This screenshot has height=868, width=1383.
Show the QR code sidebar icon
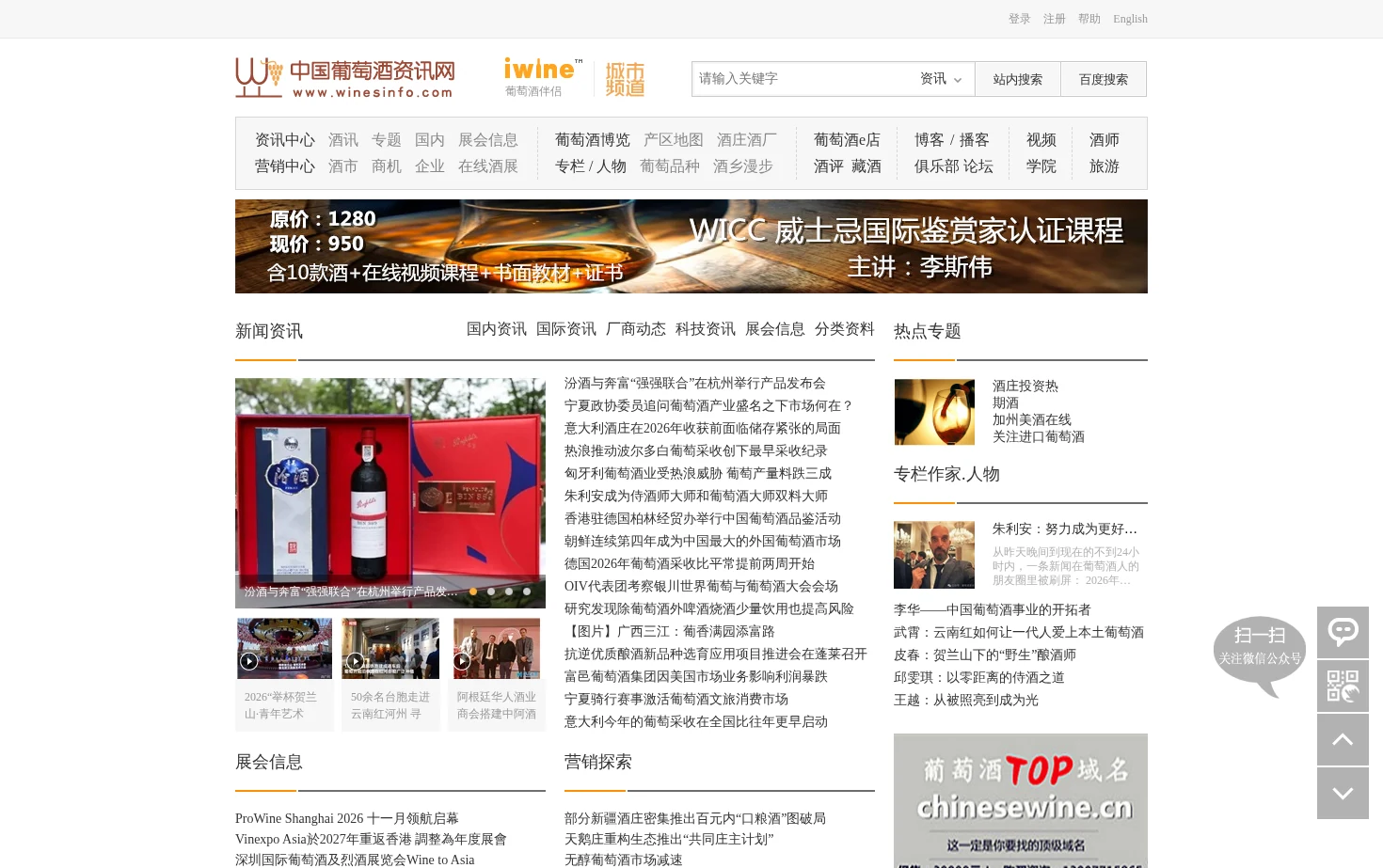pos(1343,686)
